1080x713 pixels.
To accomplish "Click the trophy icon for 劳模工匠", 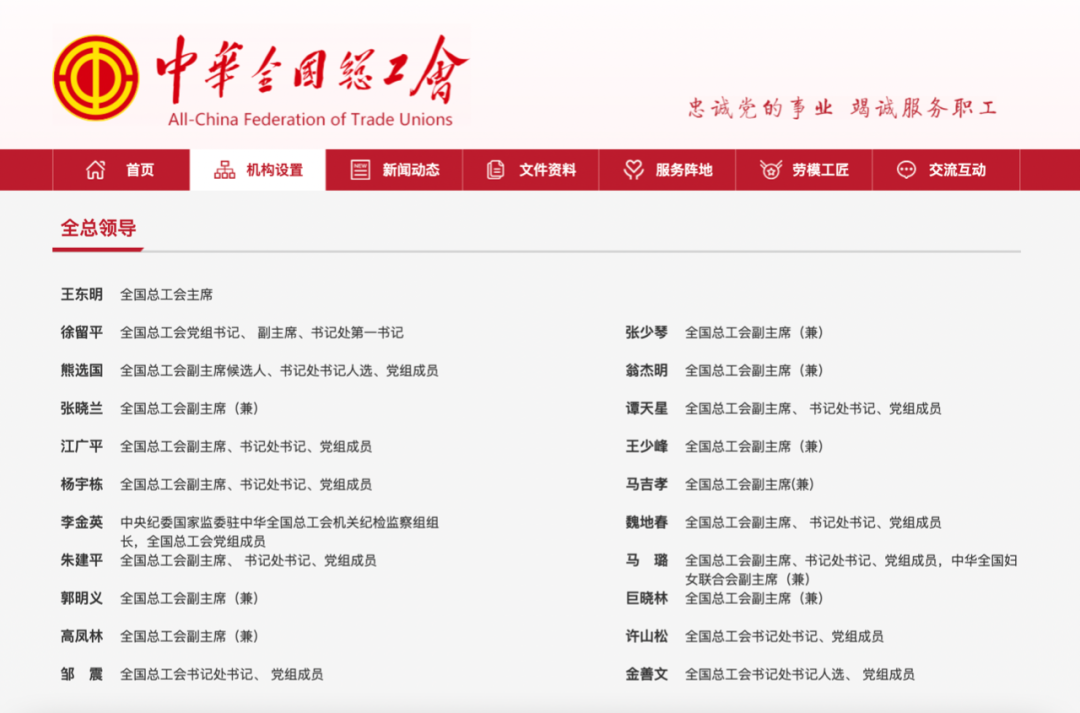I will (x=768, y=169).
